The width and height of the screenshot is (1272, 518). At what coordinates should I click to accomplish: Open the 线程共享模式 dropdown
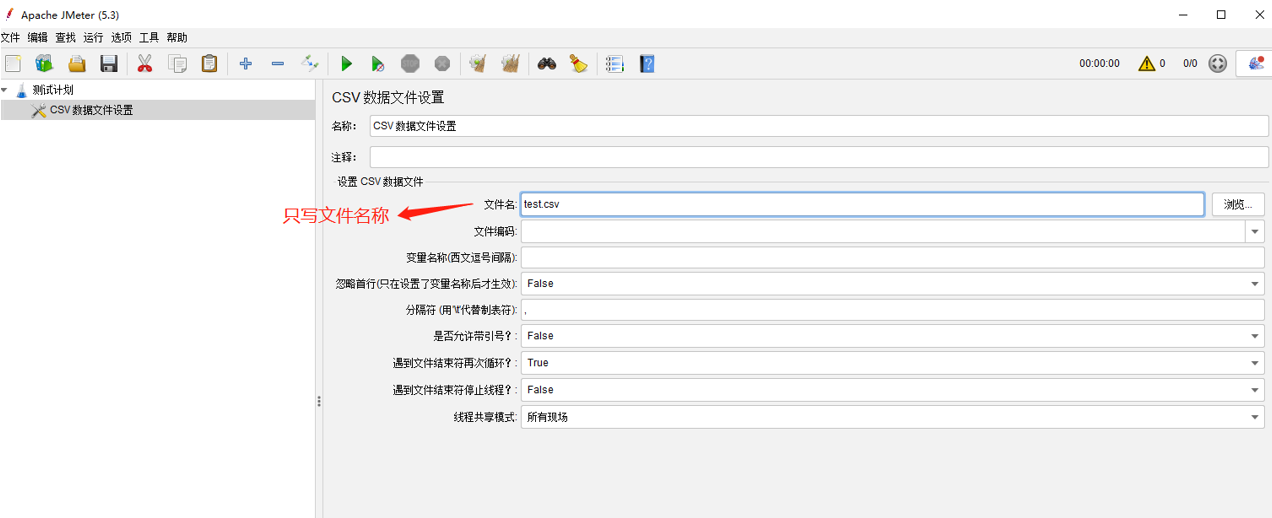(x=892, y=417)
